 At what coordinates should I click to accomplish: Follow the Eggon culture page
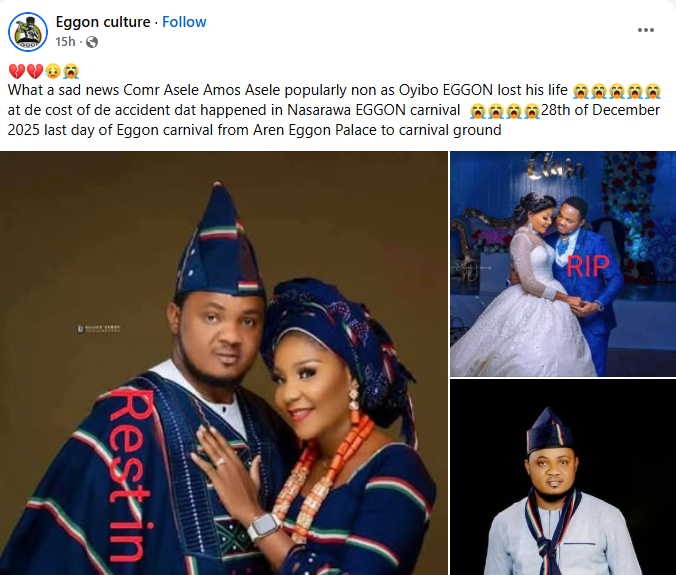(184, 22)
